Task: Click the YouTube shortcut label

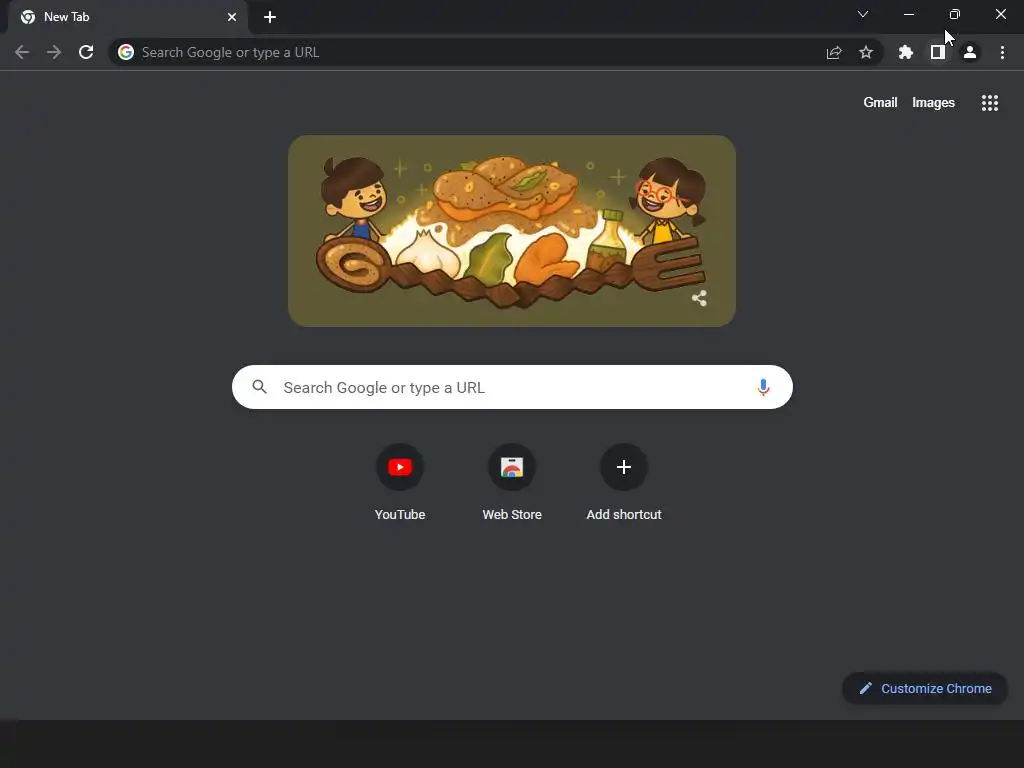Action: 400,515
